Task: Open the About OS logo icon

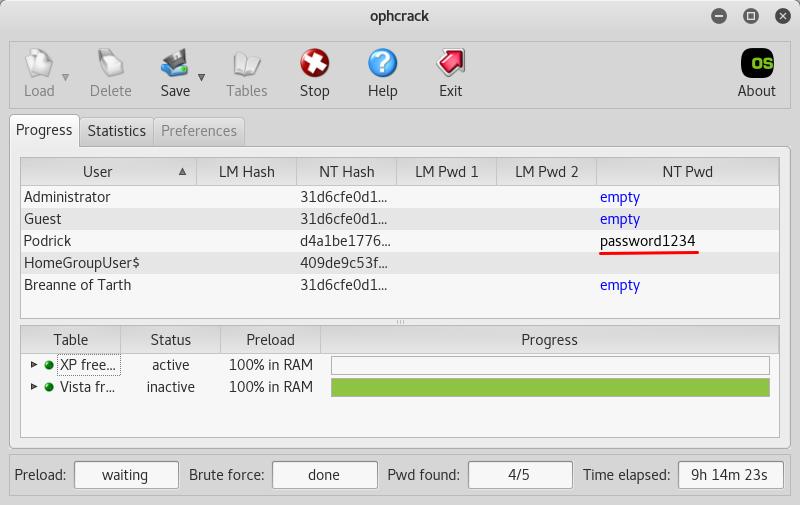Action: [757, 63]
